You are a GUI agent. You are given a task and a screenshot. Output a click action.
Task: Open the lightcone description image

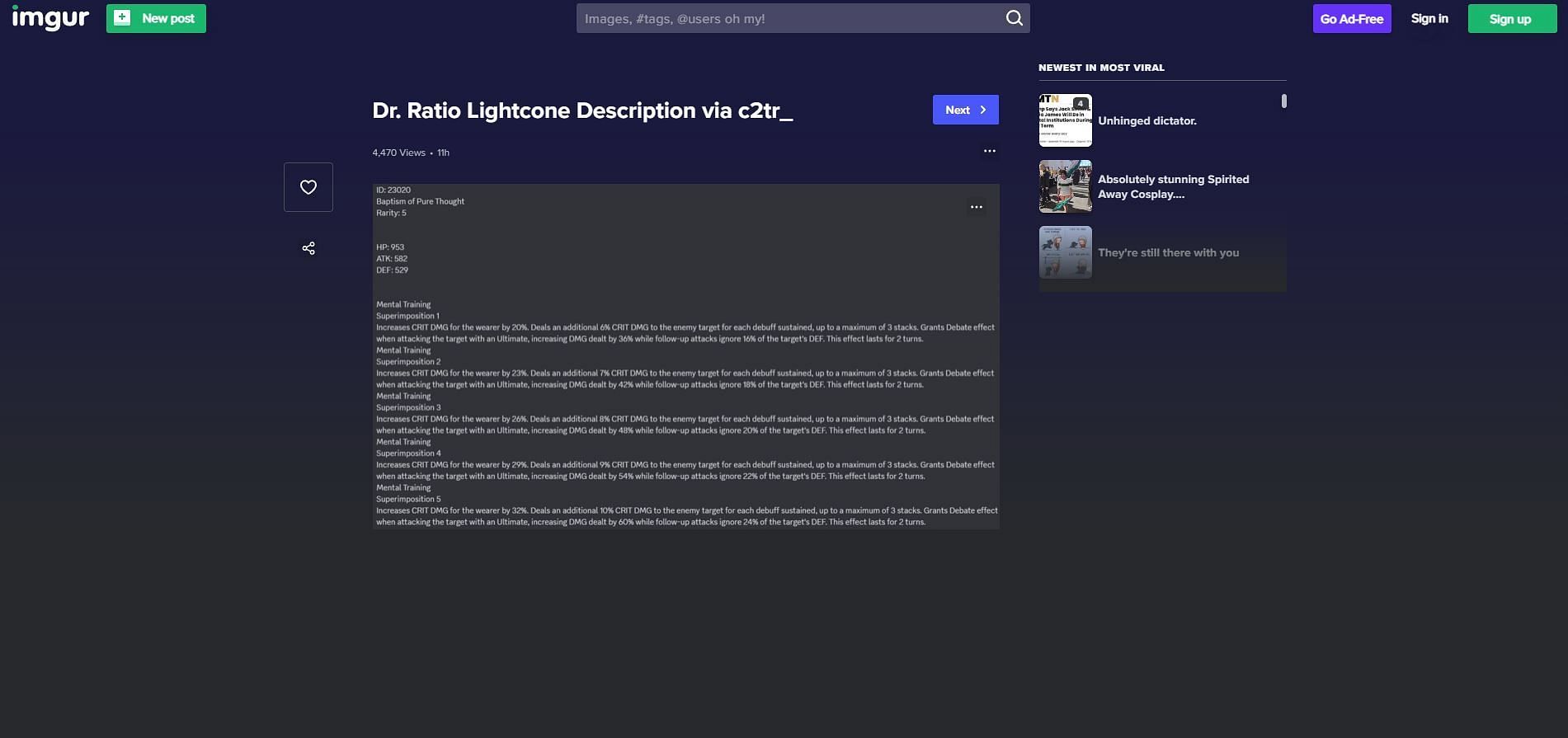(x=685, y=356)
